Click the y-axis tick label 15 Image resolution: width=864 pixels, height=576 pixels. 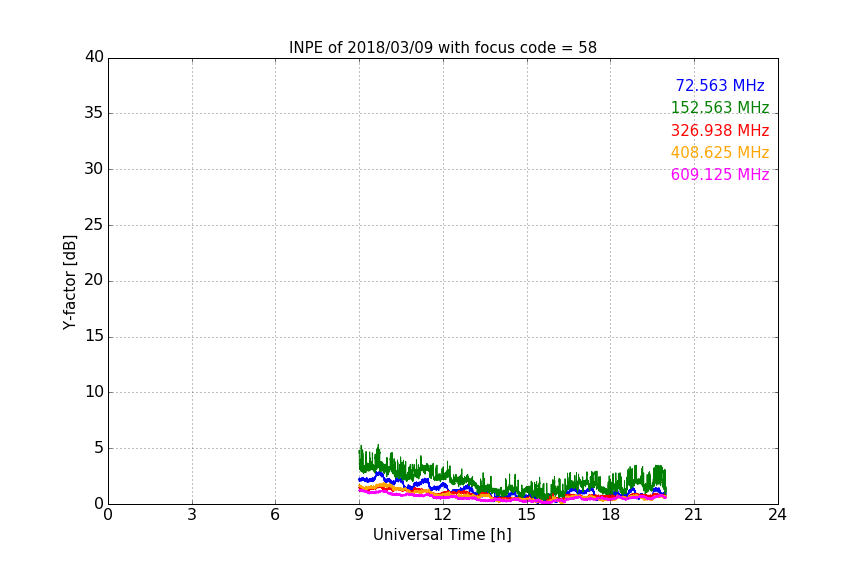(x=94, y=336)
